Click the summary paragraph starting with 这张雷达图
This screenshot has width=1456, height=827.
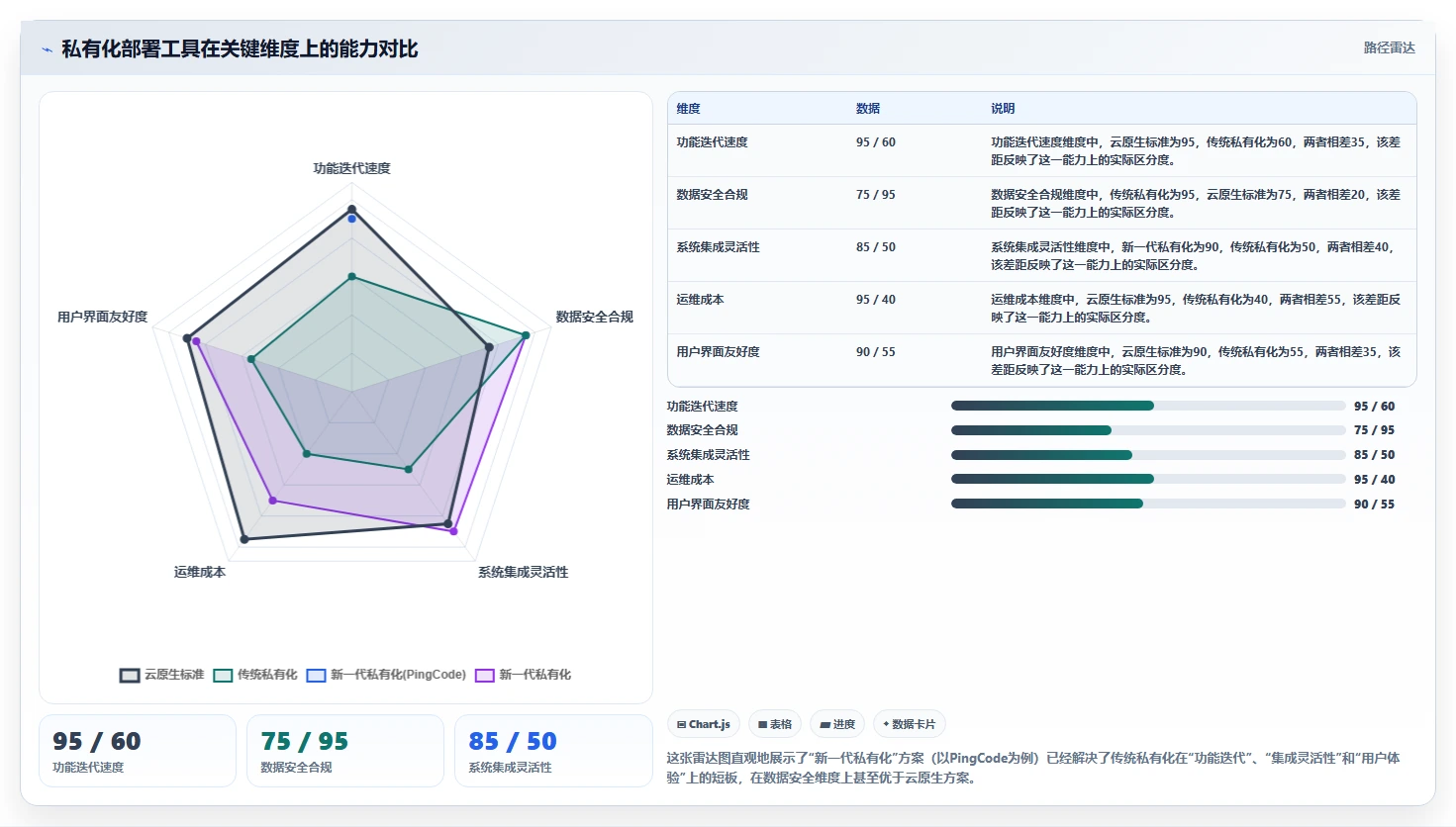point(1033,768)
